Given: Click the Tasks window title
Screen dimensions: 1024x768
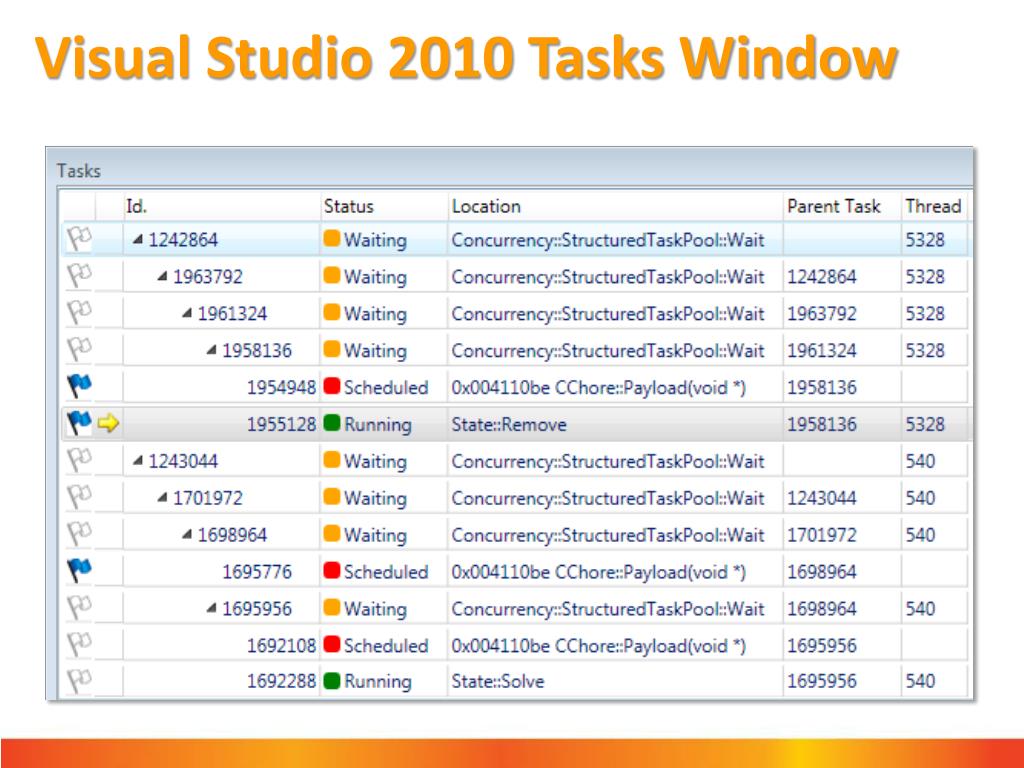Looking at the screenshot, I should click(x=78, y=171).
